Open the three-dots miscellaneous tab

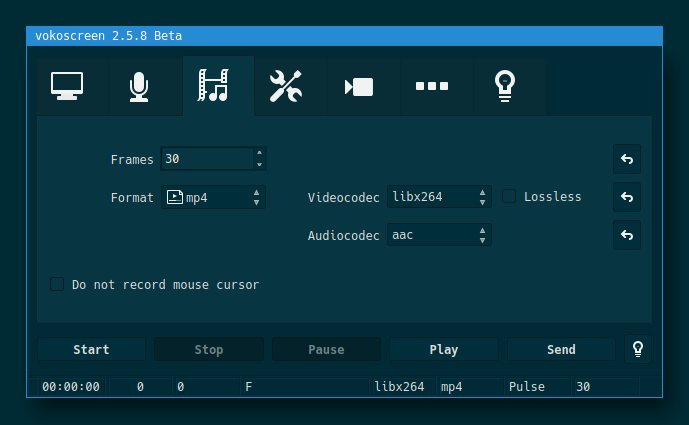pos(431,87)
